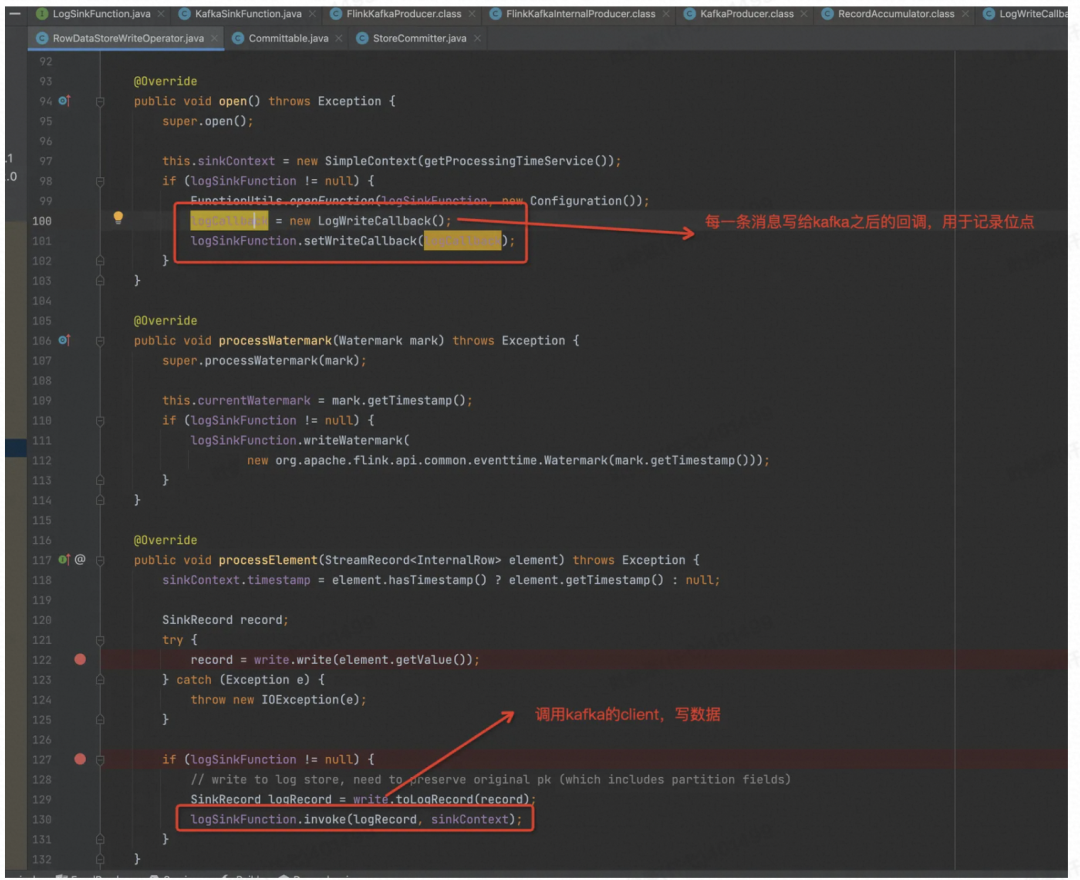
Task: Click the fold end marker on line 132
Action: click(x=100, y=860)
